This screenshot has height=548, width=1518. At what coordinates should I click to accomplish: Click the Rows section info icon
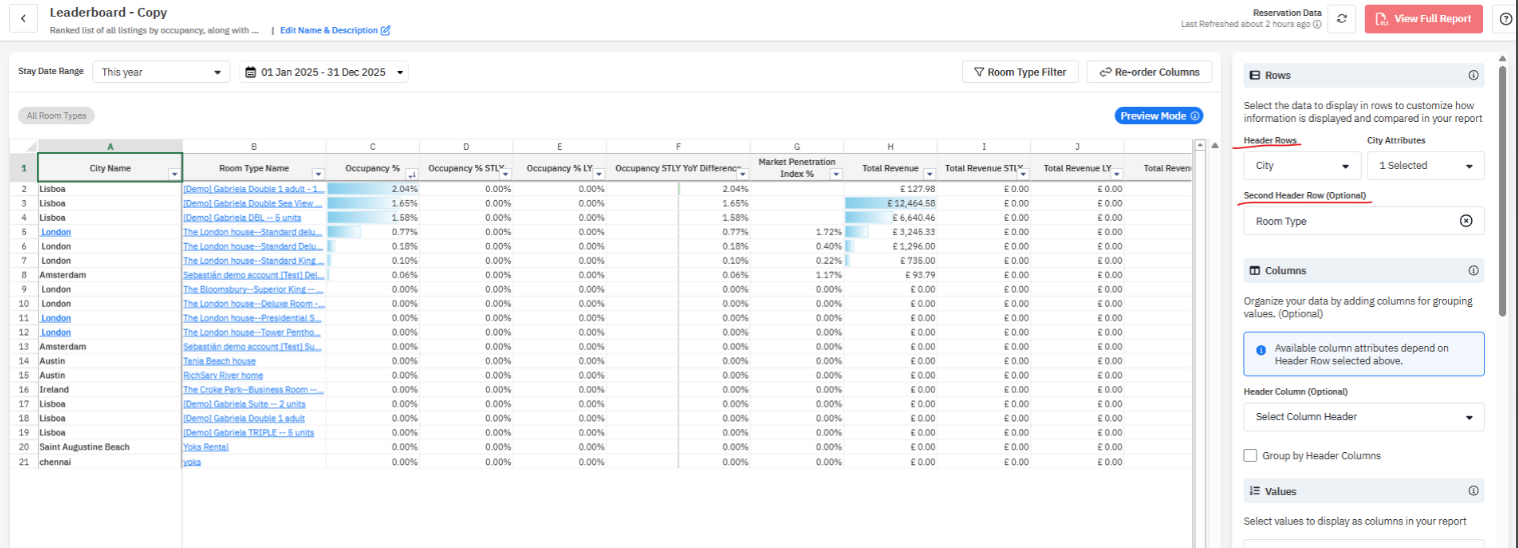tap(1472, 75)
